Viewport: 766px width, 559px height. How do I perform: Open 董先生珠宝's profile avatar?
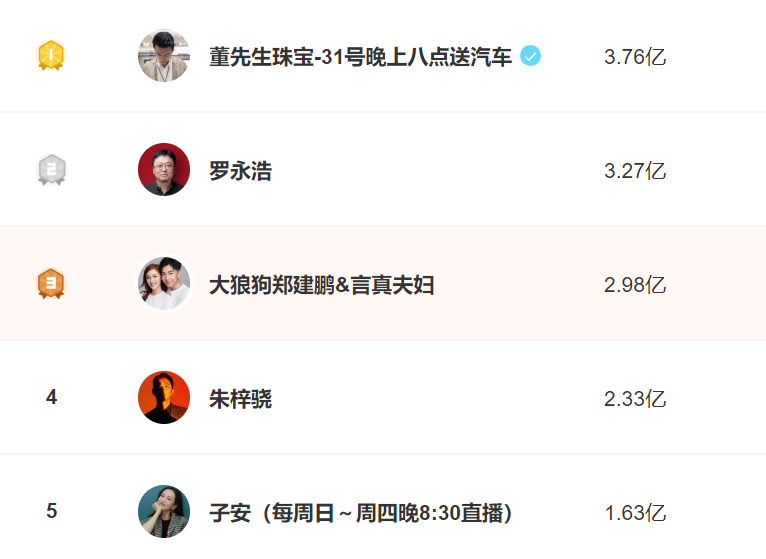(x=164, y=56)
